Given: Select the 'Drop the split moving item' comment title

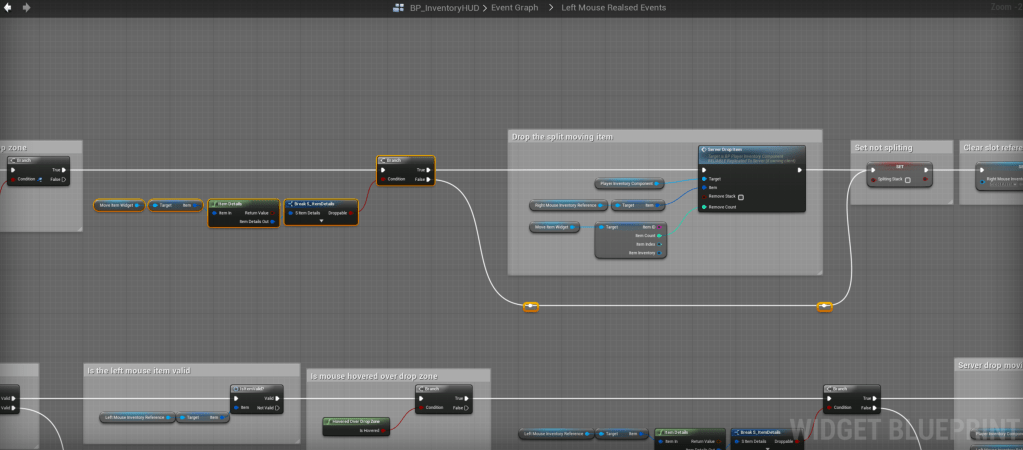Looking at the screenshot, I should pos(562,136).
